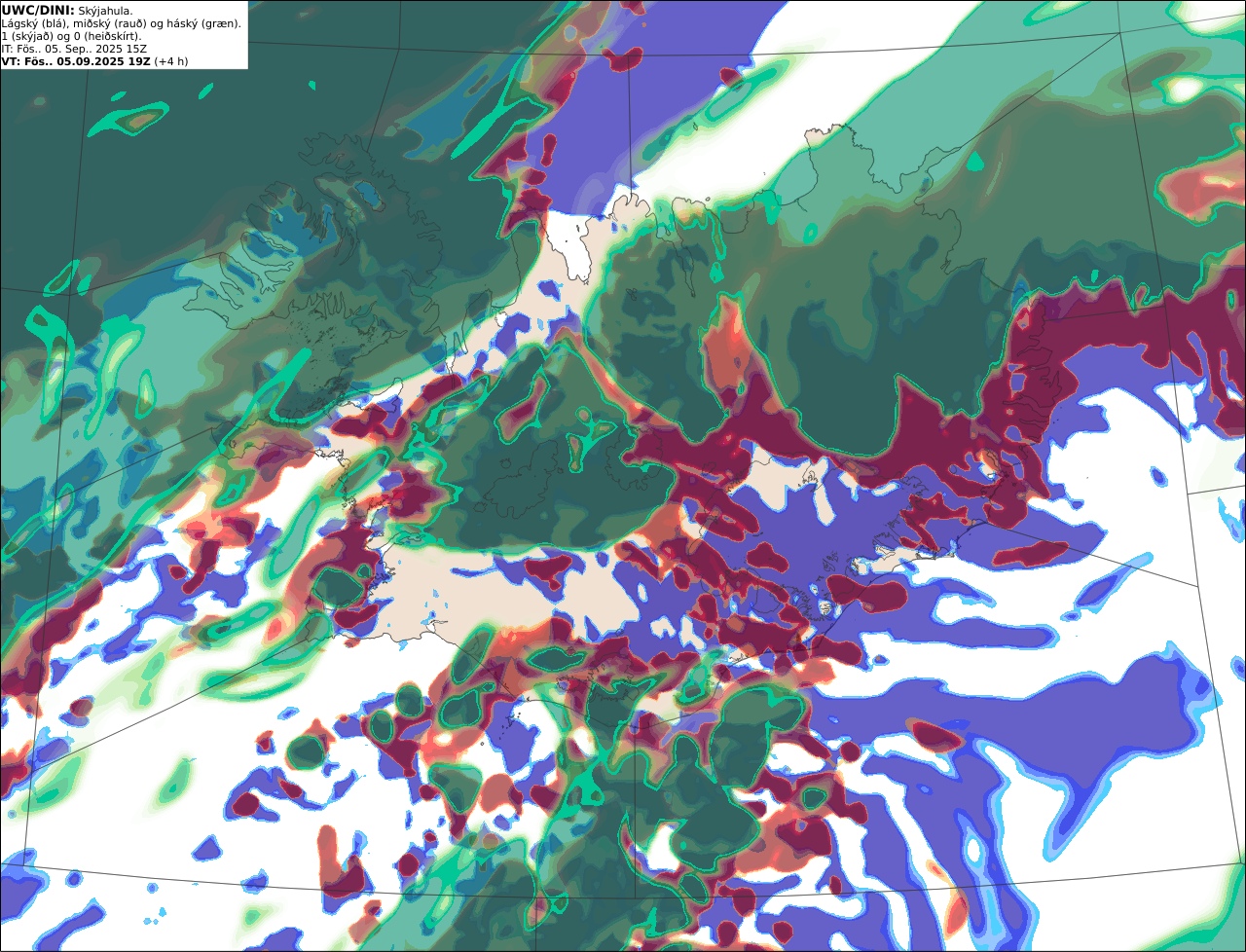1246x952 pixels.
Task: Click the 'UWC/DINI: Skýjahula.' title text
Action: (67, 11)
